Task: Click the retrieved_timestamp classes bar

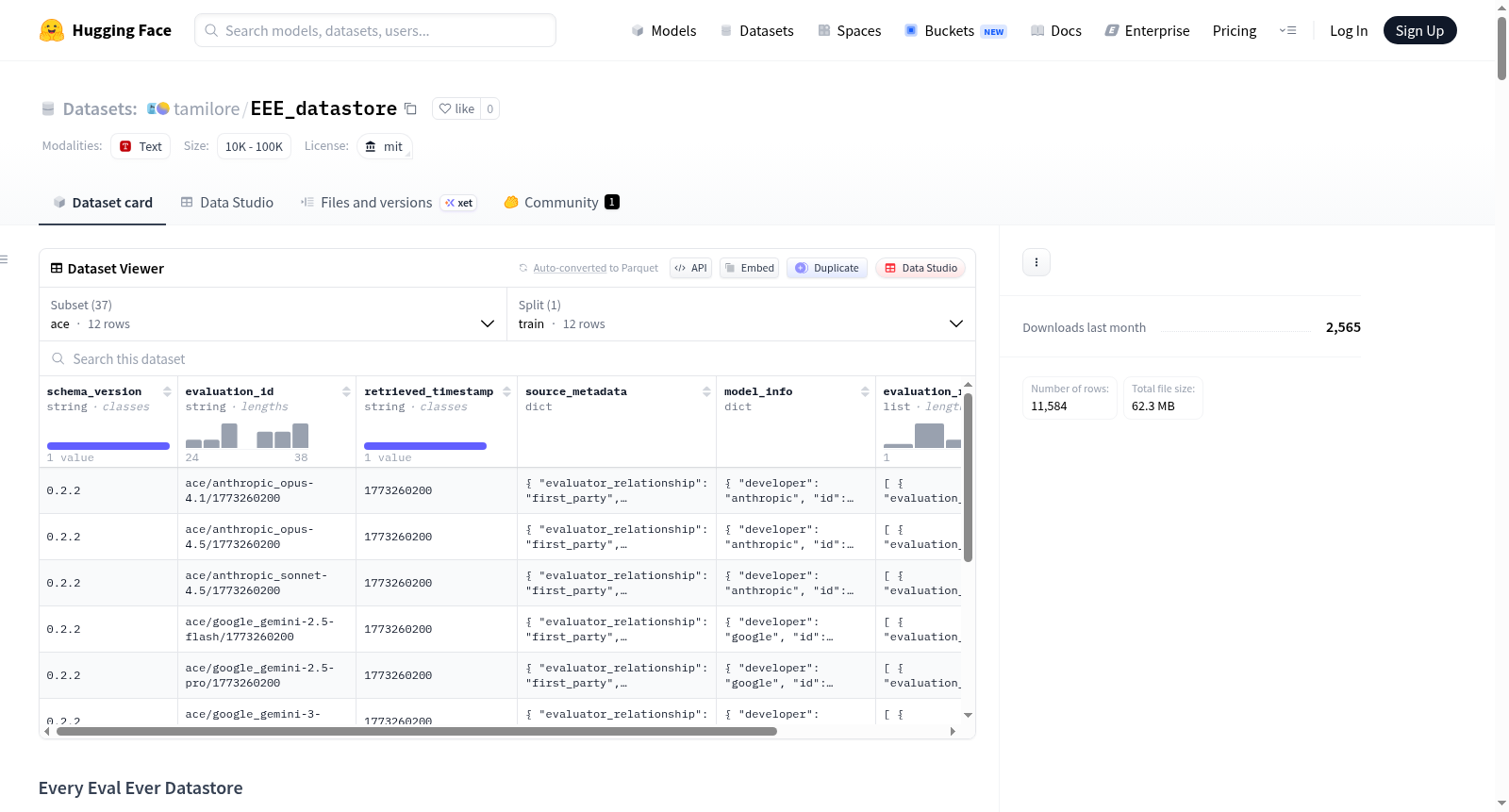Action: click(x=425, y=446)
